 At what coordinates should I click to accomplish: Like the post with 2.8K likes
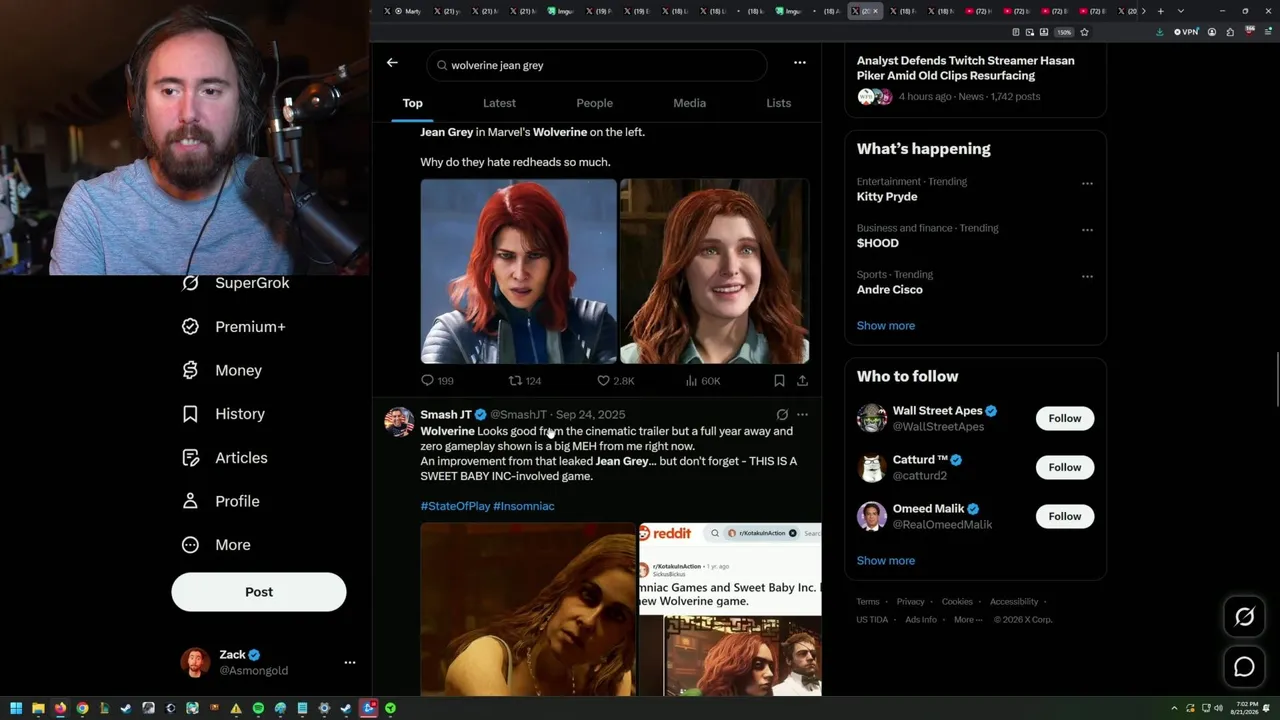615,381
